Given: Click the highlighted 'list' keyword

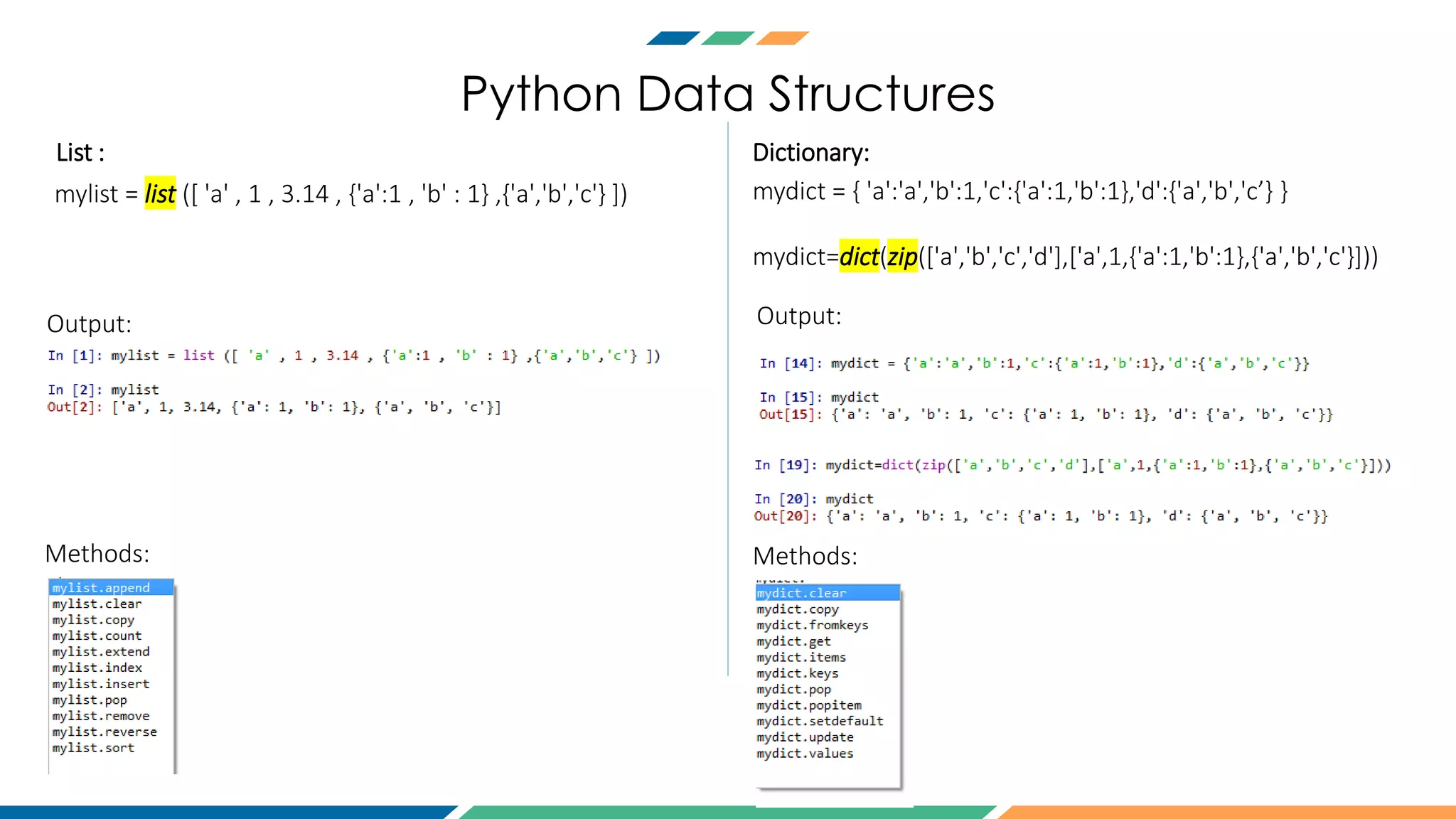Looking at the screenshot, I should click(160, 193).
